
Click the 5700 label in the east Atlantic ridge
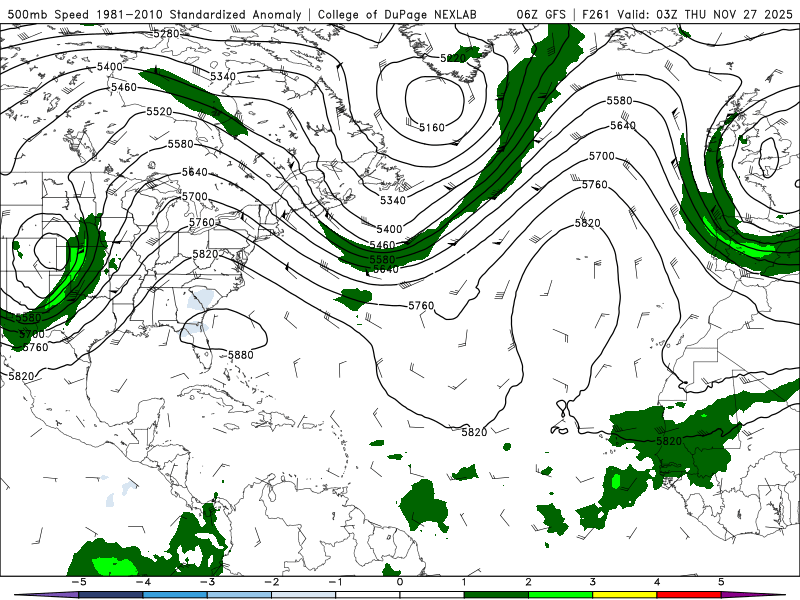(x=602, y=156)
